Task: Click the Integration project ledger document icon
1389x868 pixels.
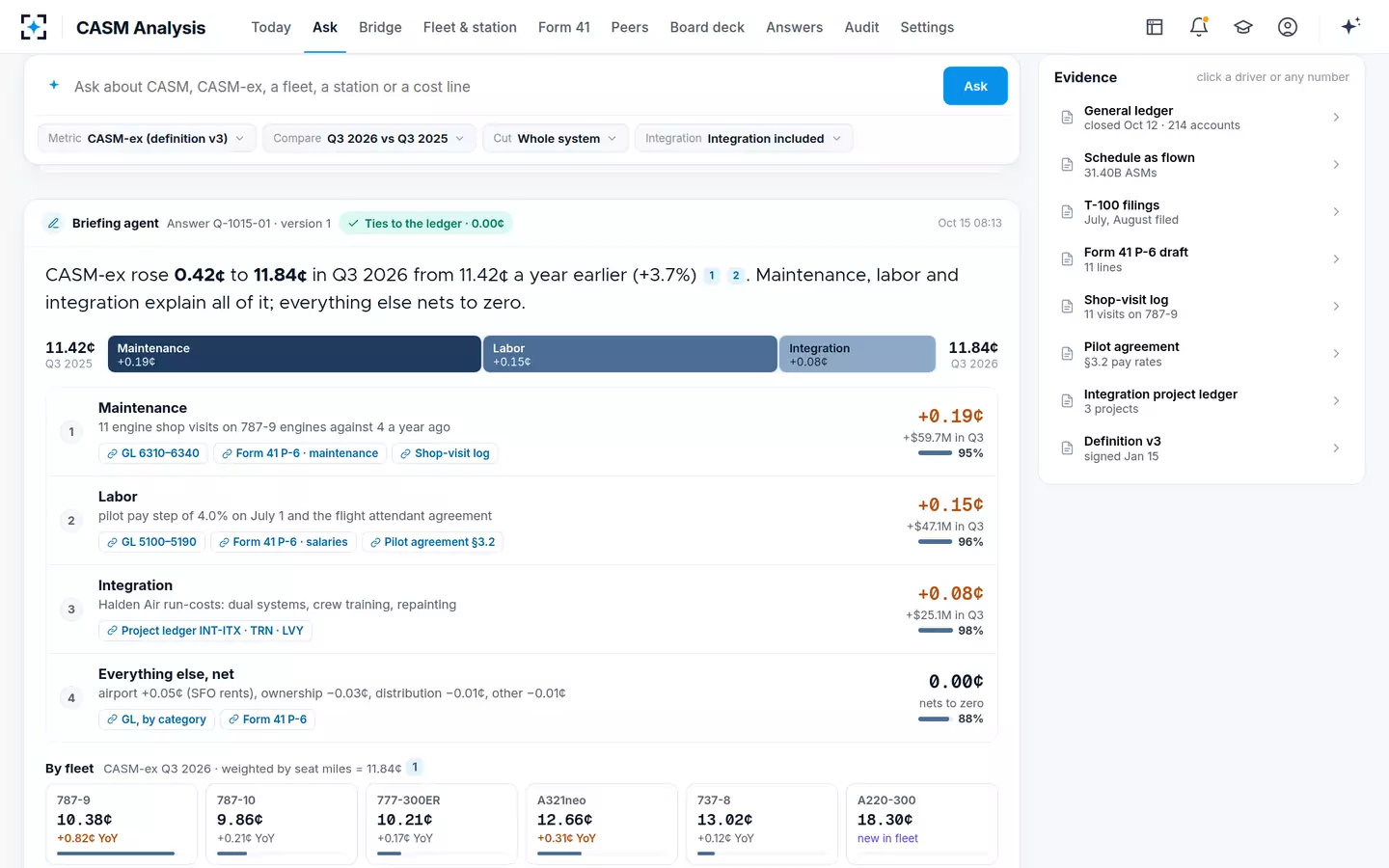Action: (x=1067, y=401)
